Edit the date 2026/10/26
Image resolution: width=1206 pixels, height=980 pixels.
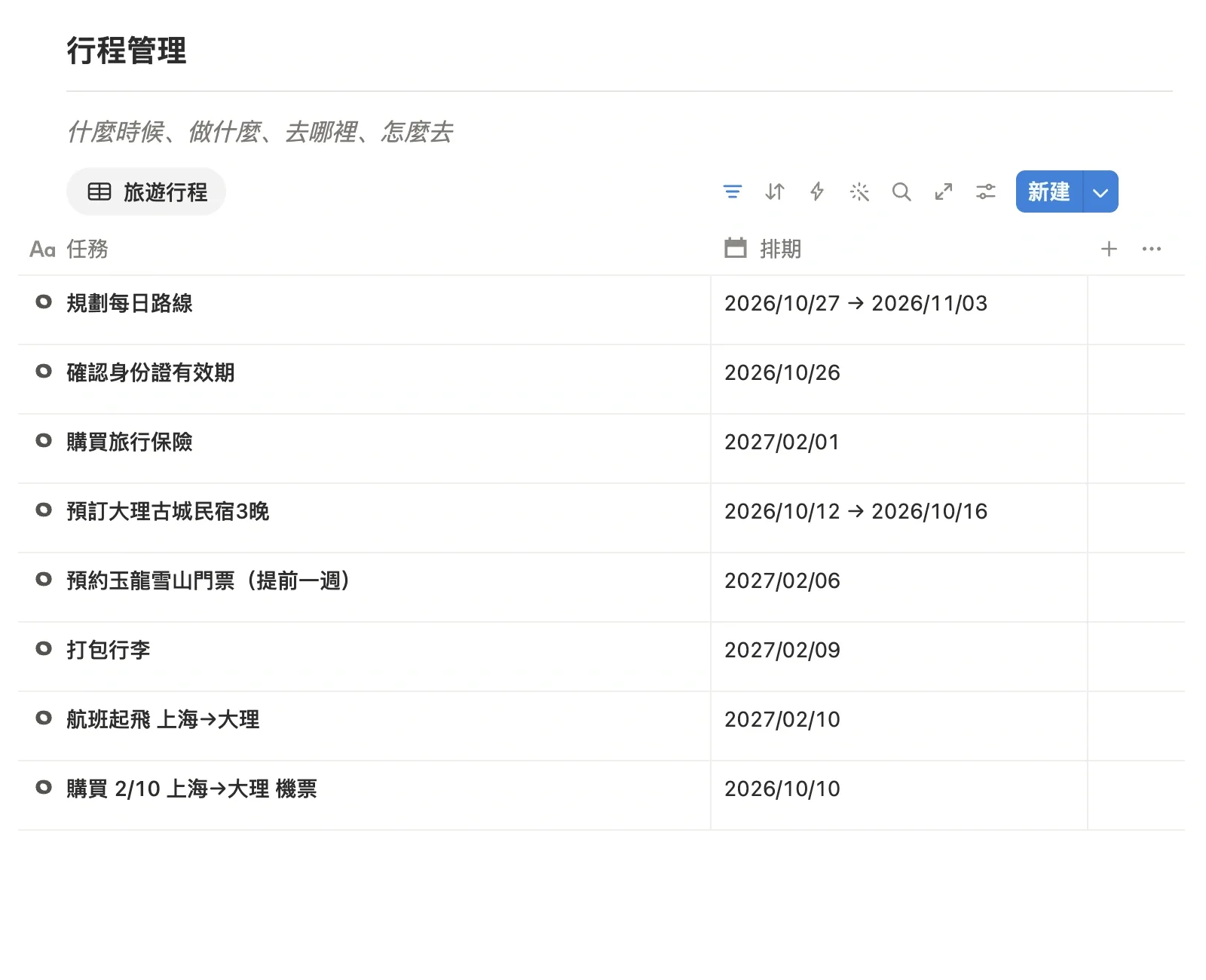[x=782, y=372]
